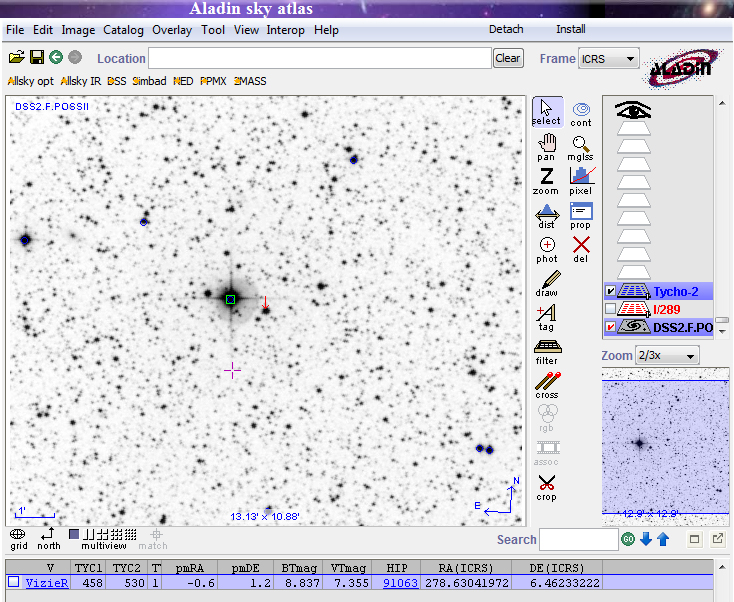Click the detach measurement panel icon
The height and width of the screenshot is (602, 734).
click(x=718, y=539)
